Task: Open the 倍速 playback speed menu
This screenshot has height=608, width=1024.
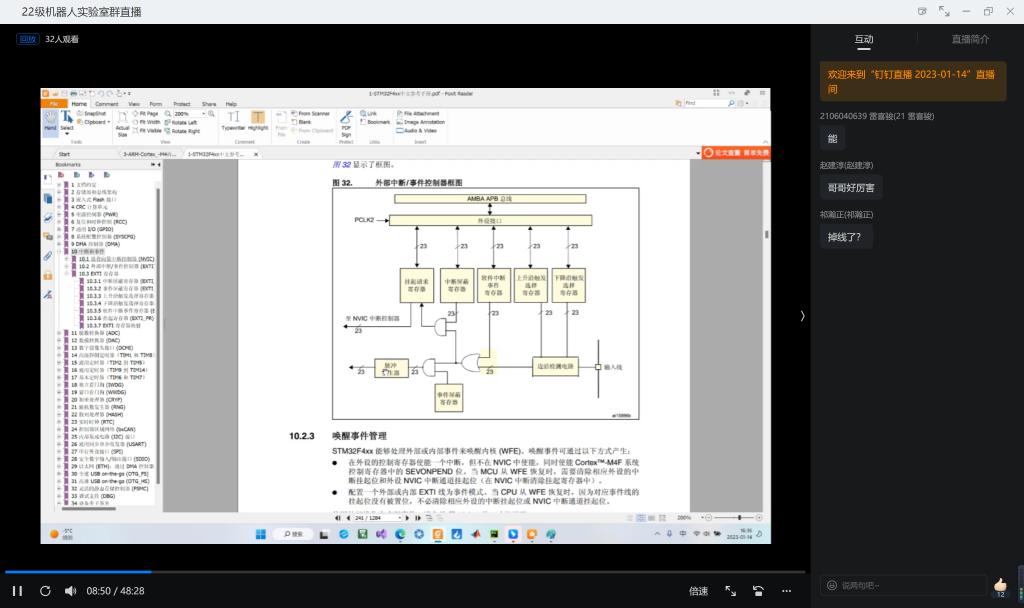Action: click(x=698, y=591)
